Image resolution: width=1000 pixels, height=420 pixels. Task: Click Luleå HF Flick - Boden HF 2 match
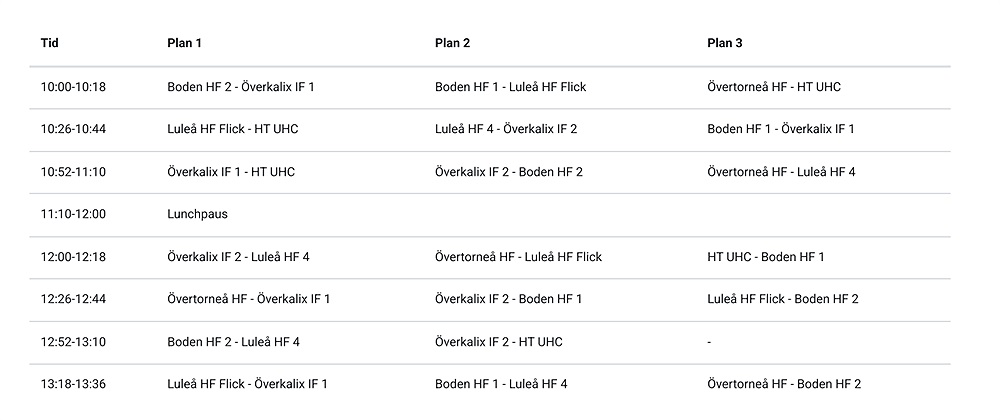point(782,299)
